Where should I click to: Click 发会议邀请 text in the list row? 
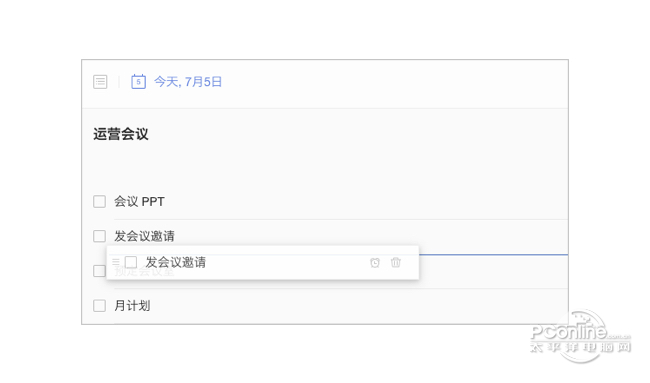(x=144, y=236)
